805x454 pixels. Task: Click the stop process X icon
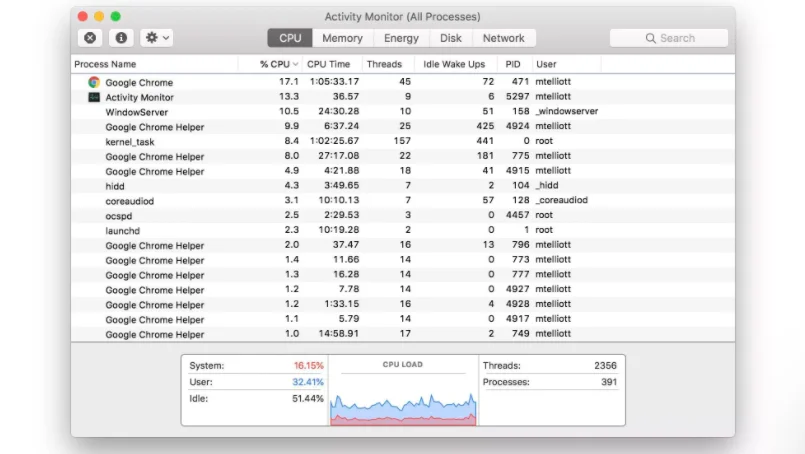[90, 38]
